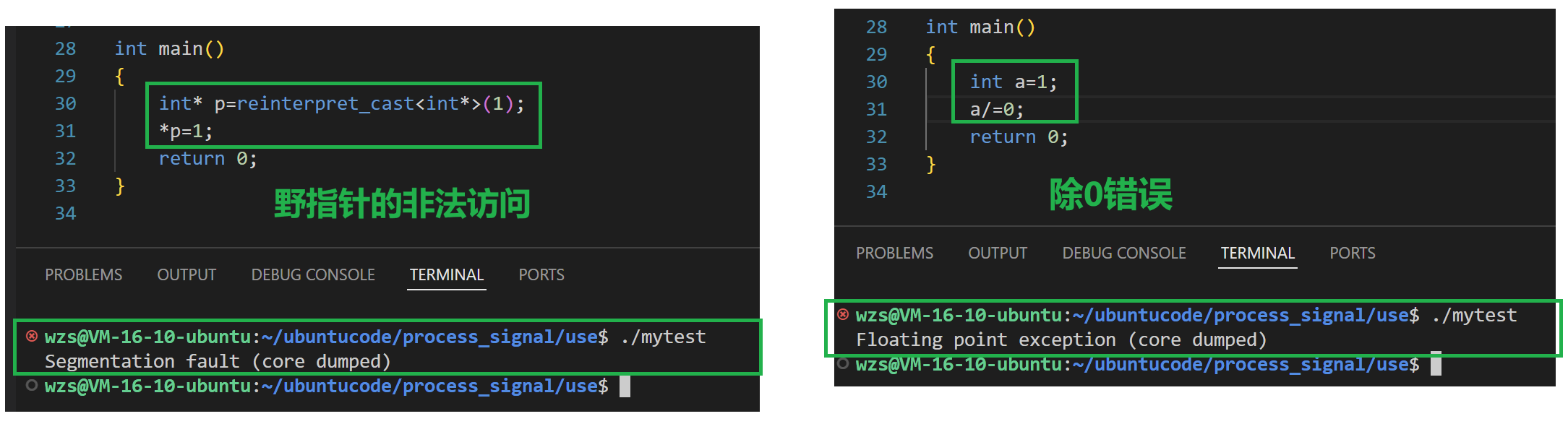Open DEBUG CONSOLE tab in left panel
The width and height of the screenshot is (1568, 424).
pyautogui.click(x=313, y=275)
